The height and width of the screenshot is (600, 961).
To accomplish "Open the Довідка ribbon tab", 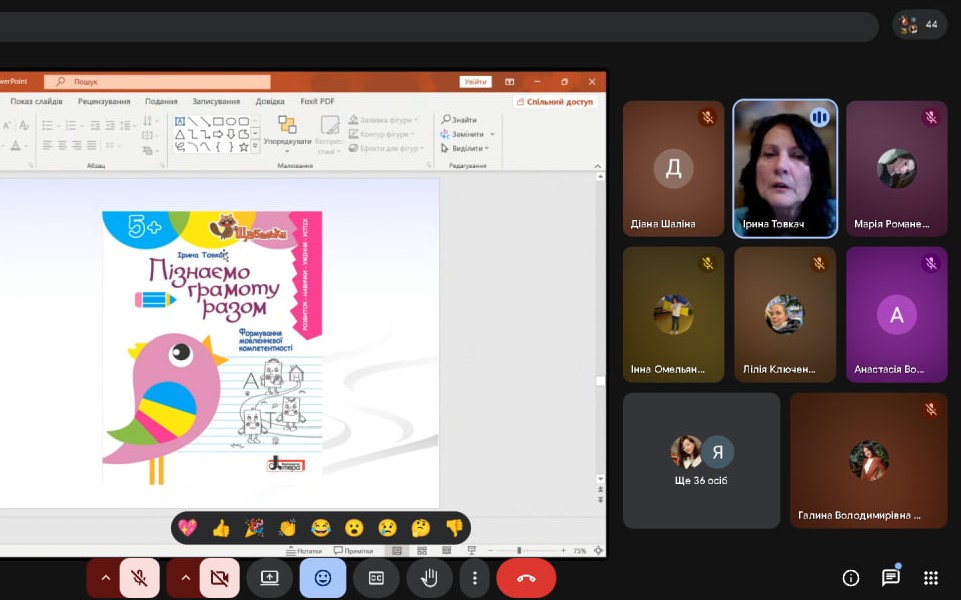I will coord(270,101).
